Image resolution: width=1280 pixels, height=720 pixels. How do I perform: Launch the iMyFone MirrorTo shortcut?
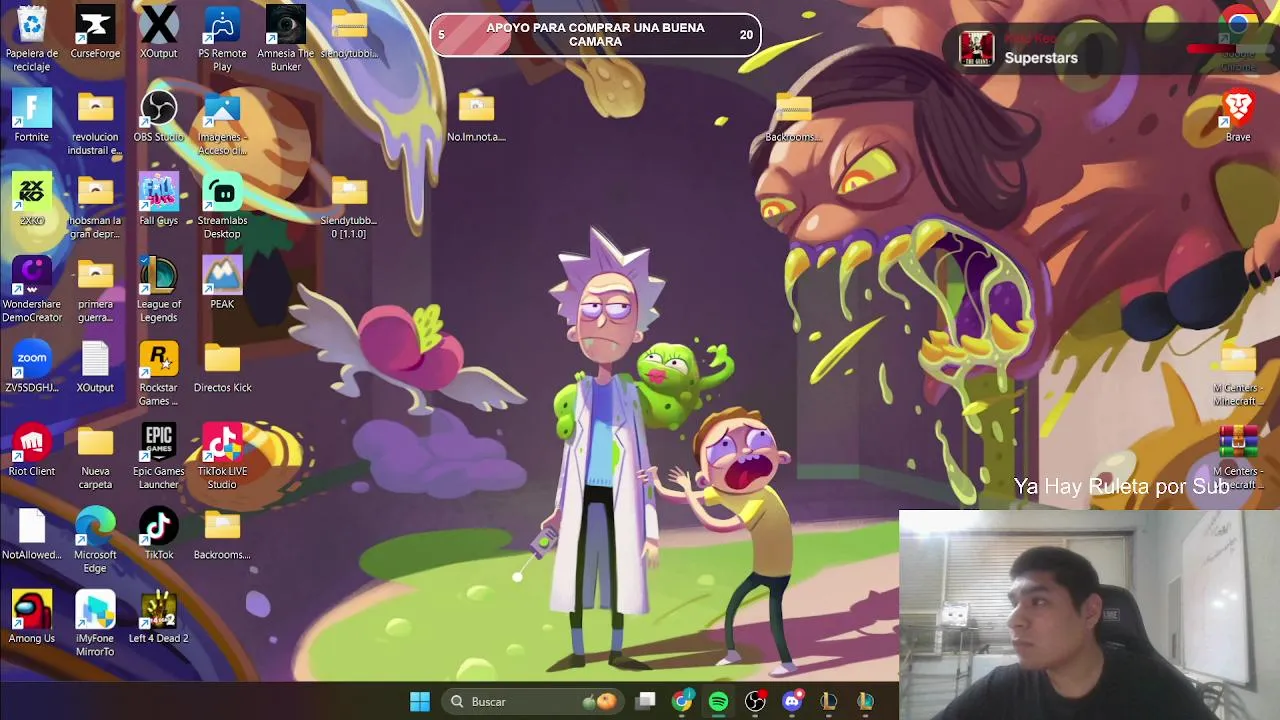point(95,624)
